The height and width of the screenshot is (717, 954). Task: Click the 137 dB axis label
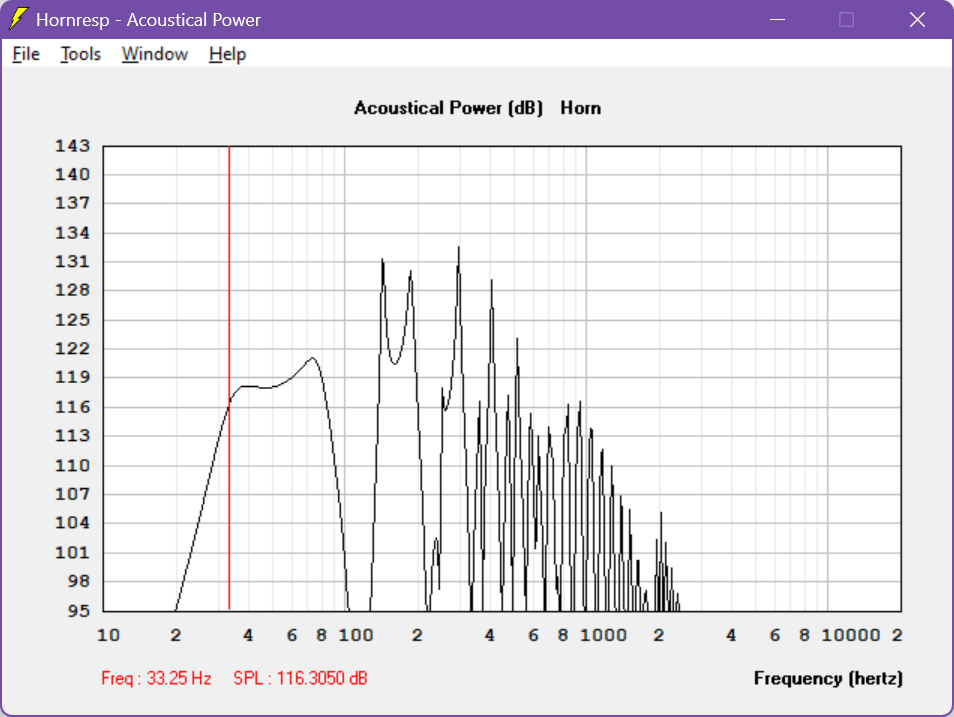pyautogui.click(x=72, y=203)
